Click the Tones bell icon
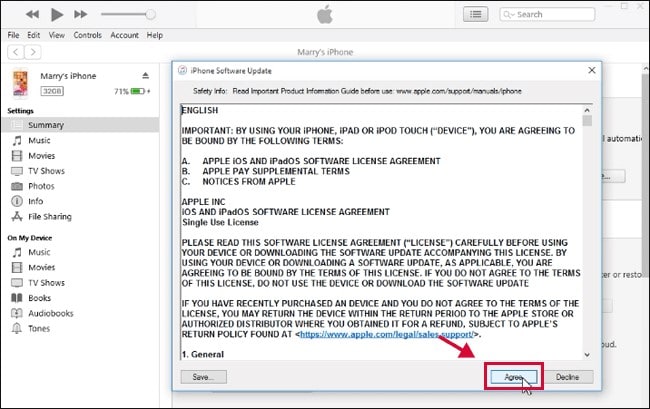650x409 pixels. pos(17,329)
